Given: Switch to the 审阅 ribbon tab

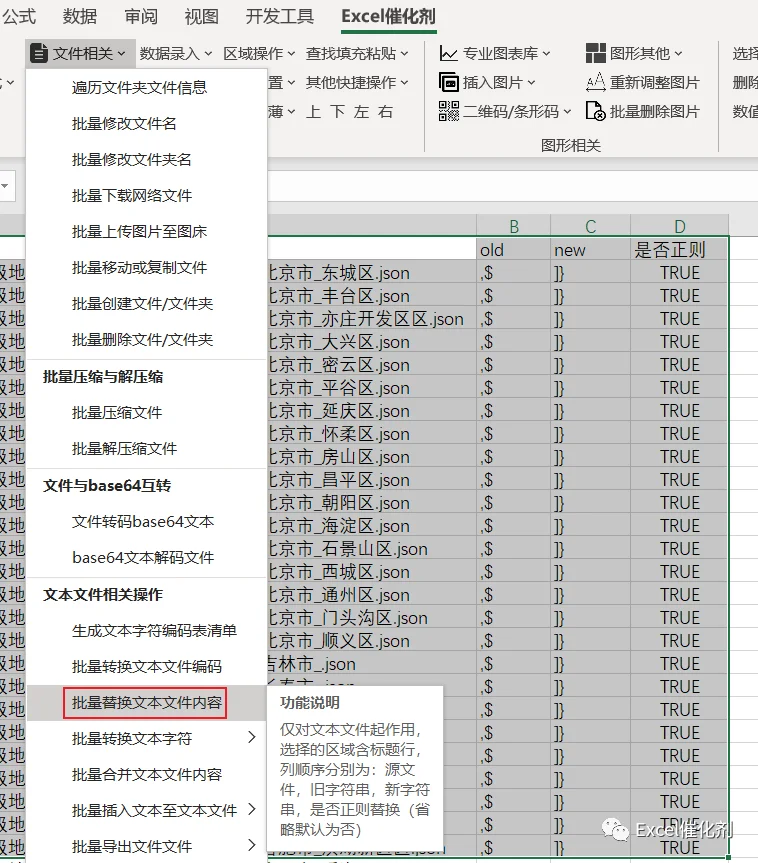Looking at the screenshot, I should (x=141, y=17).
